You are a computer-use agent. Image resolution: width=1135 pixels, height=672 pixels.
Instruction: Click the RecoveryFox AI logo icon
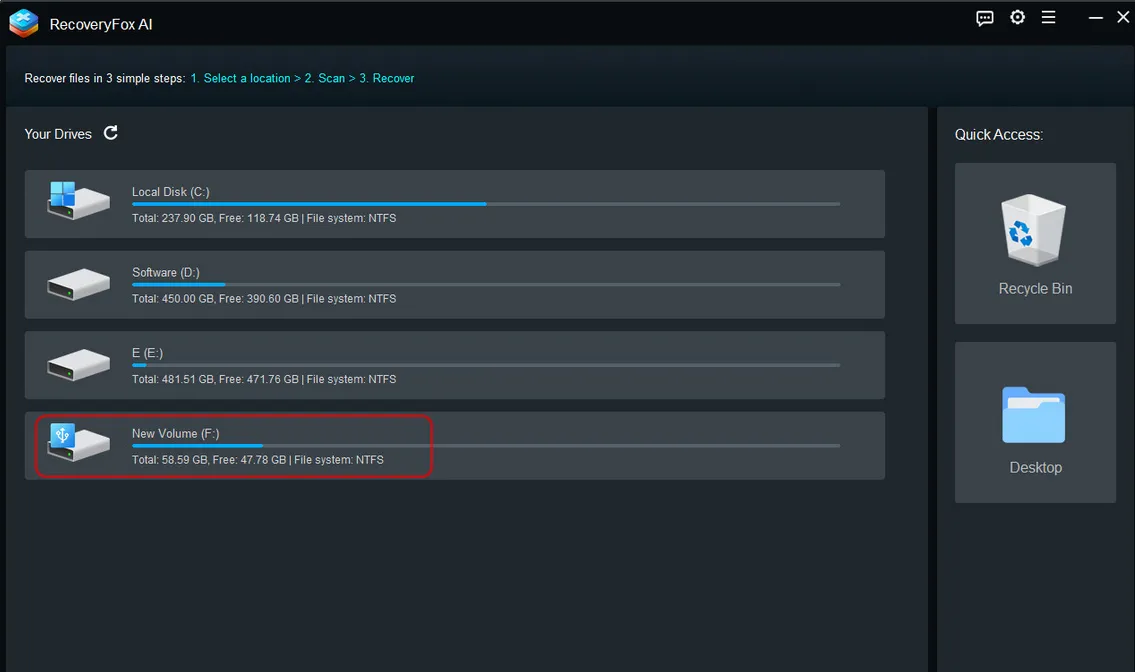23,23
